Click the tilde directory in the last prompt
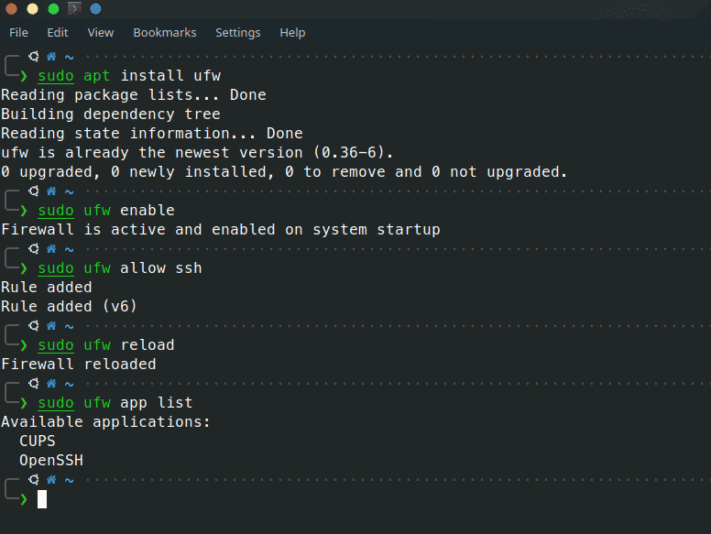Image resolution: width=711 pixels, height=534 pixels. (69, 480)
